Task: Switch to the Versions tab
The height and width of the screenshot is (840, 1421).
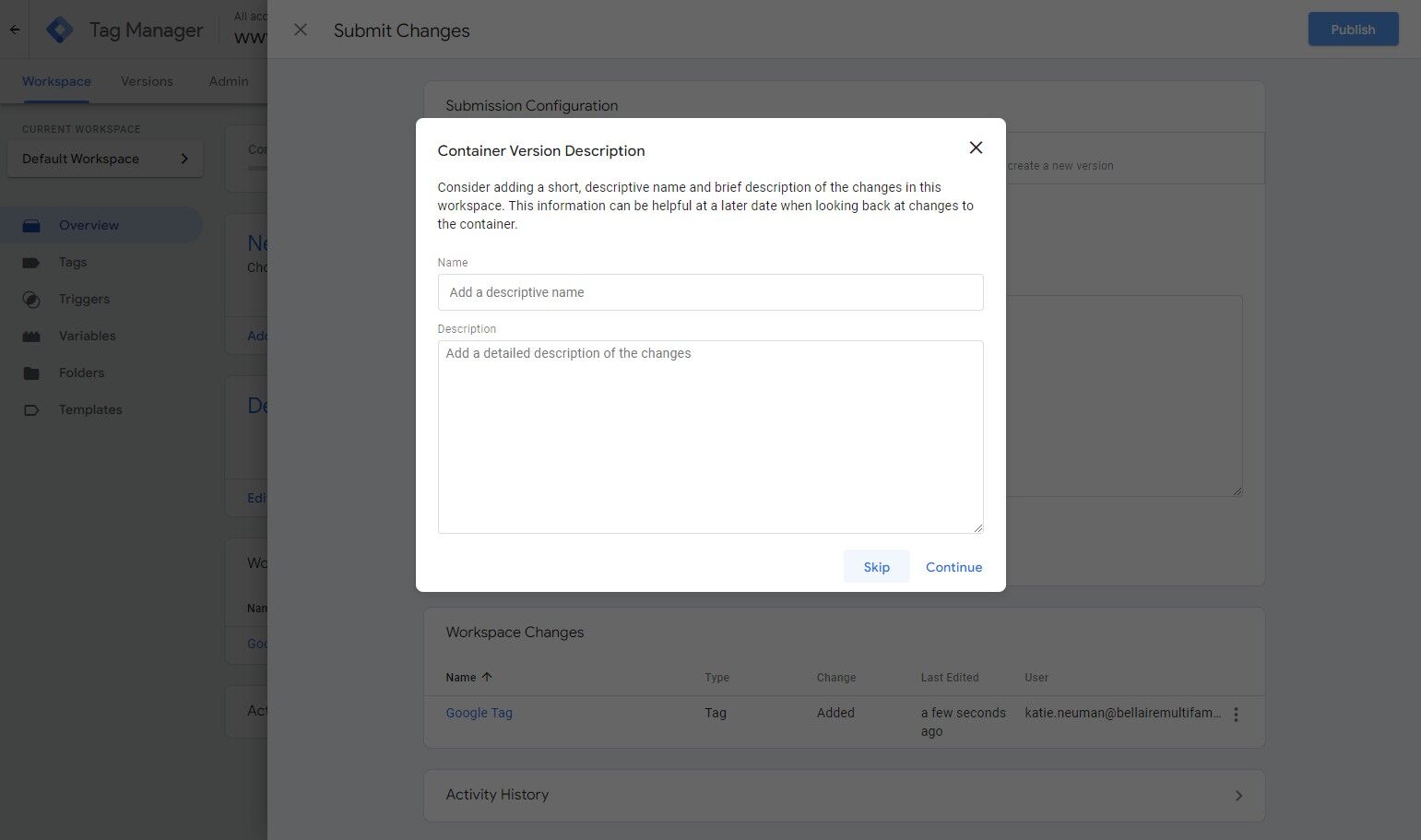Action: click(x=147, y=81)
